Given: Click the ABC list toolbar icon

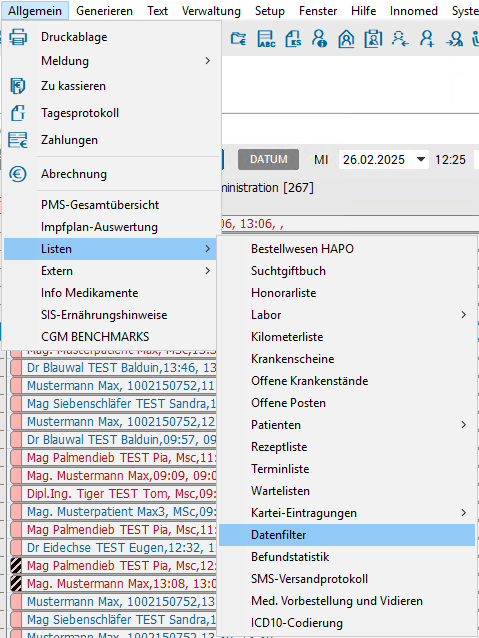Looking at the screenshot, I should [x=266, y=39].
